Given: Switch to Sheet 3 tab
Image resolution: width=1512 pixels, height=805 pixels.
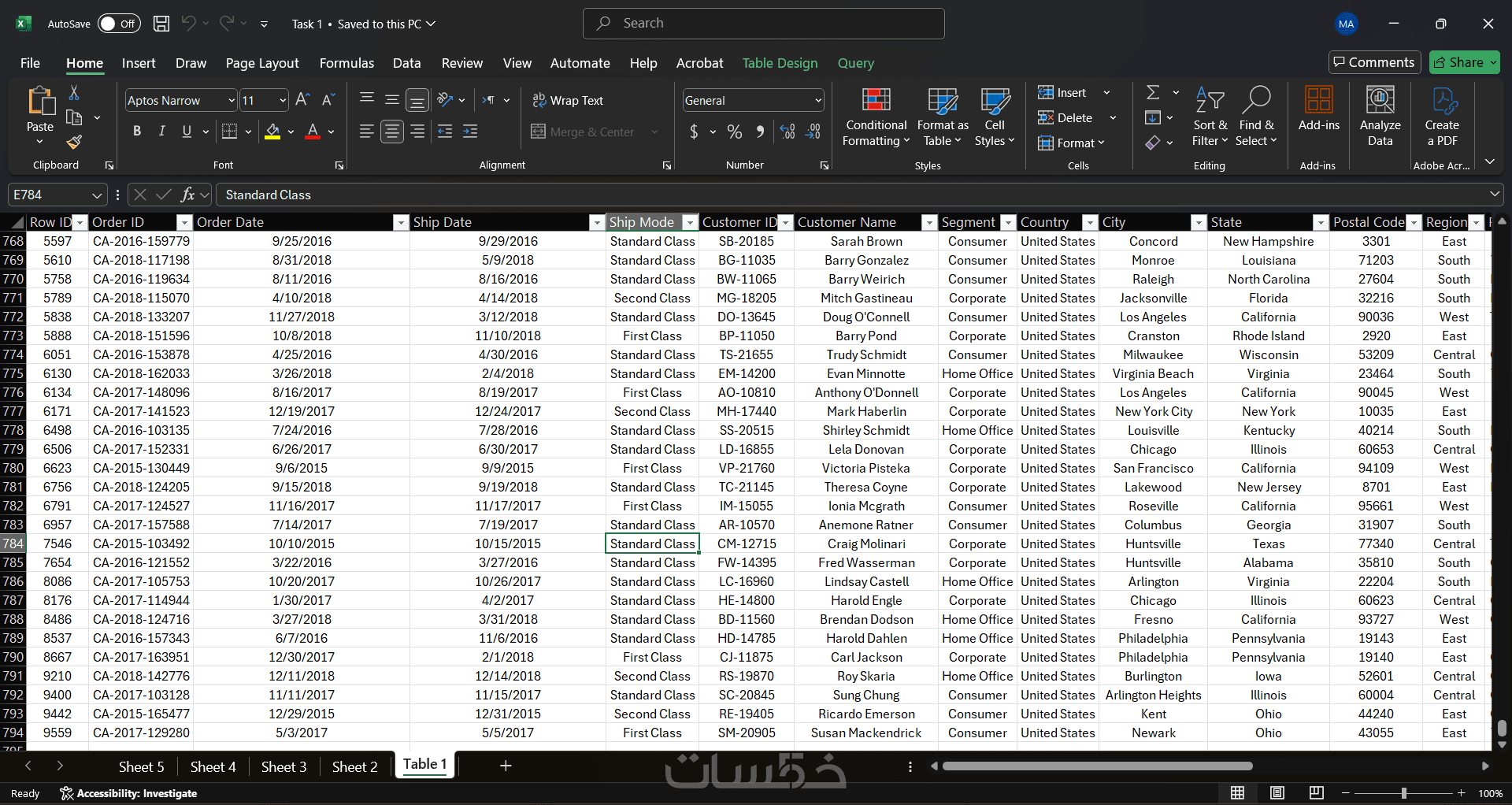Looking at the screenshot, I should point(283,766).
